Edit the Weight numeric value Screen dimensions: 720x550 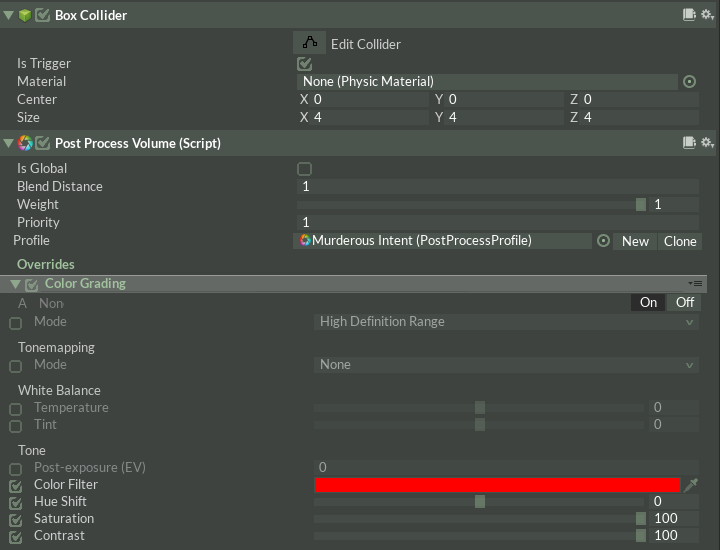click(x=674, y=205)
